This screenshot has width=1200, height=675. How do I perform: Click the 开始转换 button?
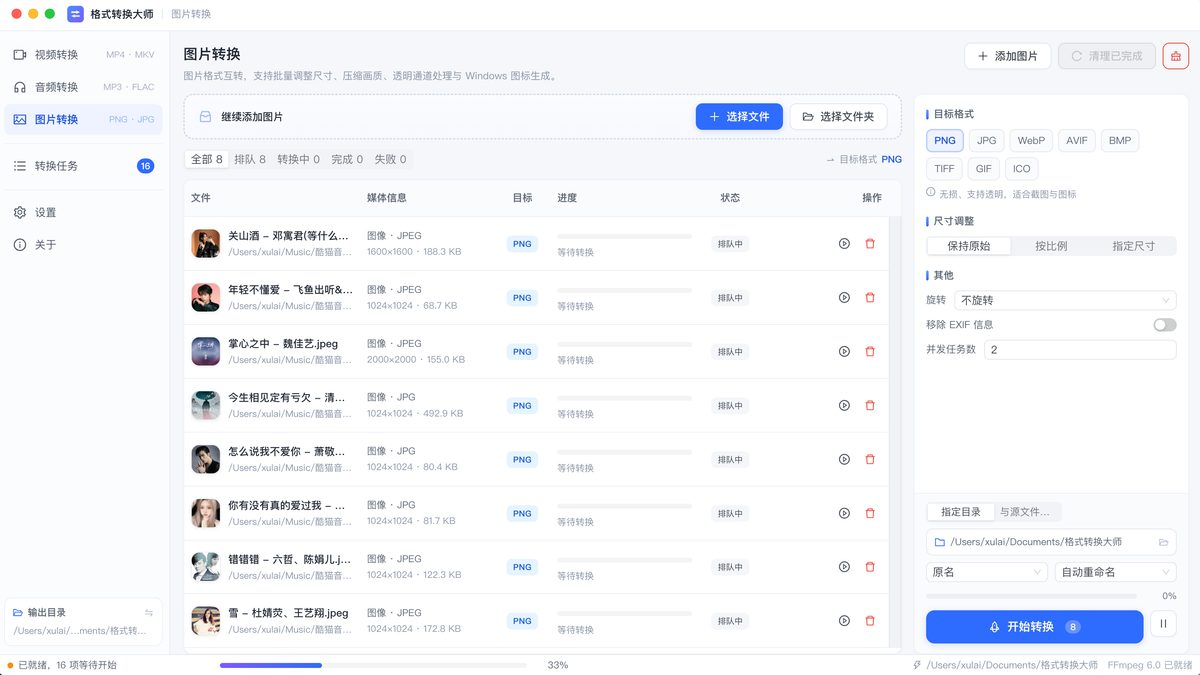(x=1035, y=626)
